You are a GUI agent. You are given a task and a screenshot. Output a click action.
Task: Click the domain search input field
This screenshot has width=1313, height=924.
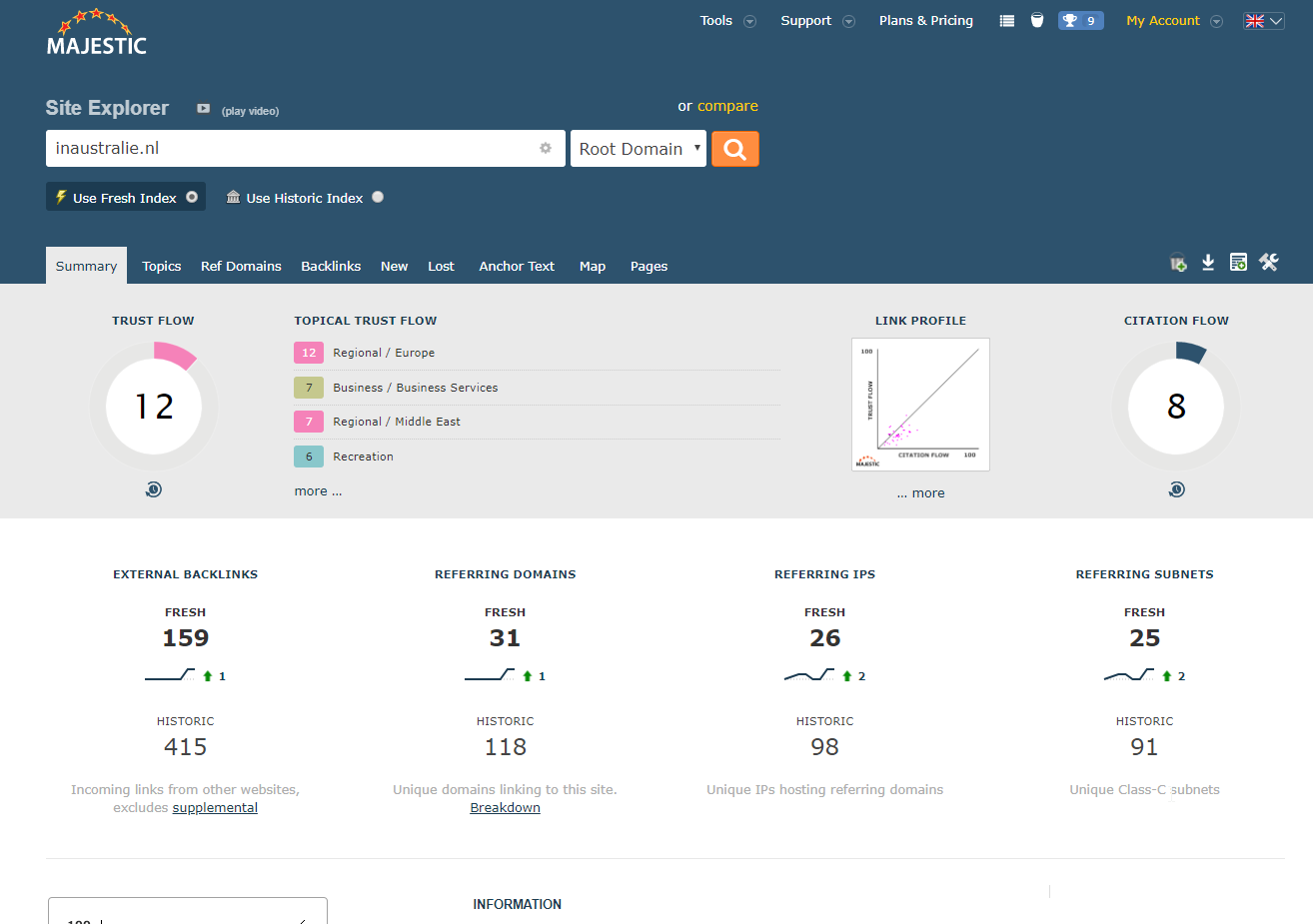click(x=306, y=148)
